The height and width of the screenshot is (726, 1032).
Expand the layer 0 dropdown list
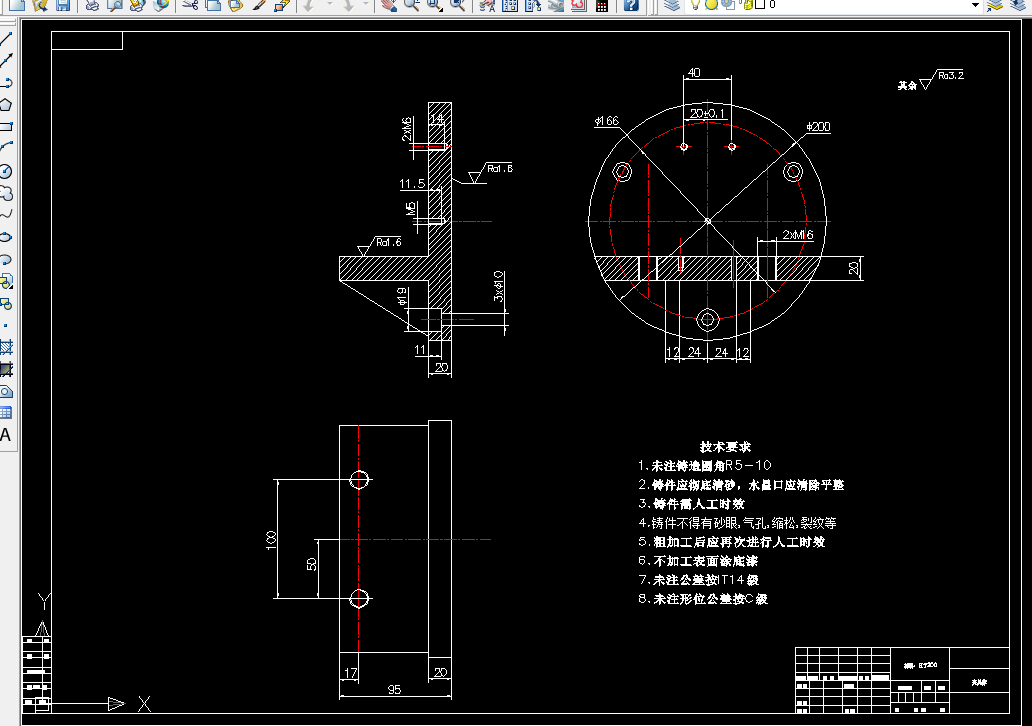[975, 5]
